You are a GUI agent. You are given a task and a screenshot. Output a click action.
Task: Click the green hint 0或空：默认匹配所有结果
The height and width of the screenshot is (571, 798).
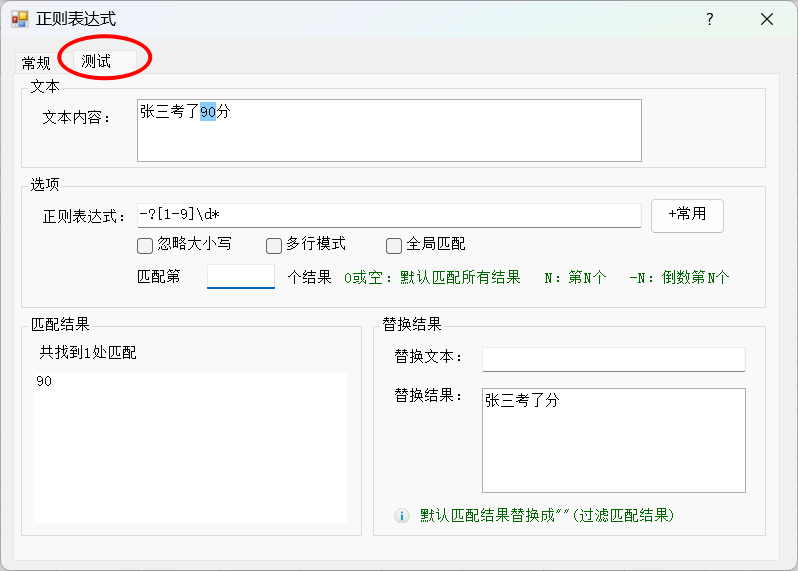432,277
